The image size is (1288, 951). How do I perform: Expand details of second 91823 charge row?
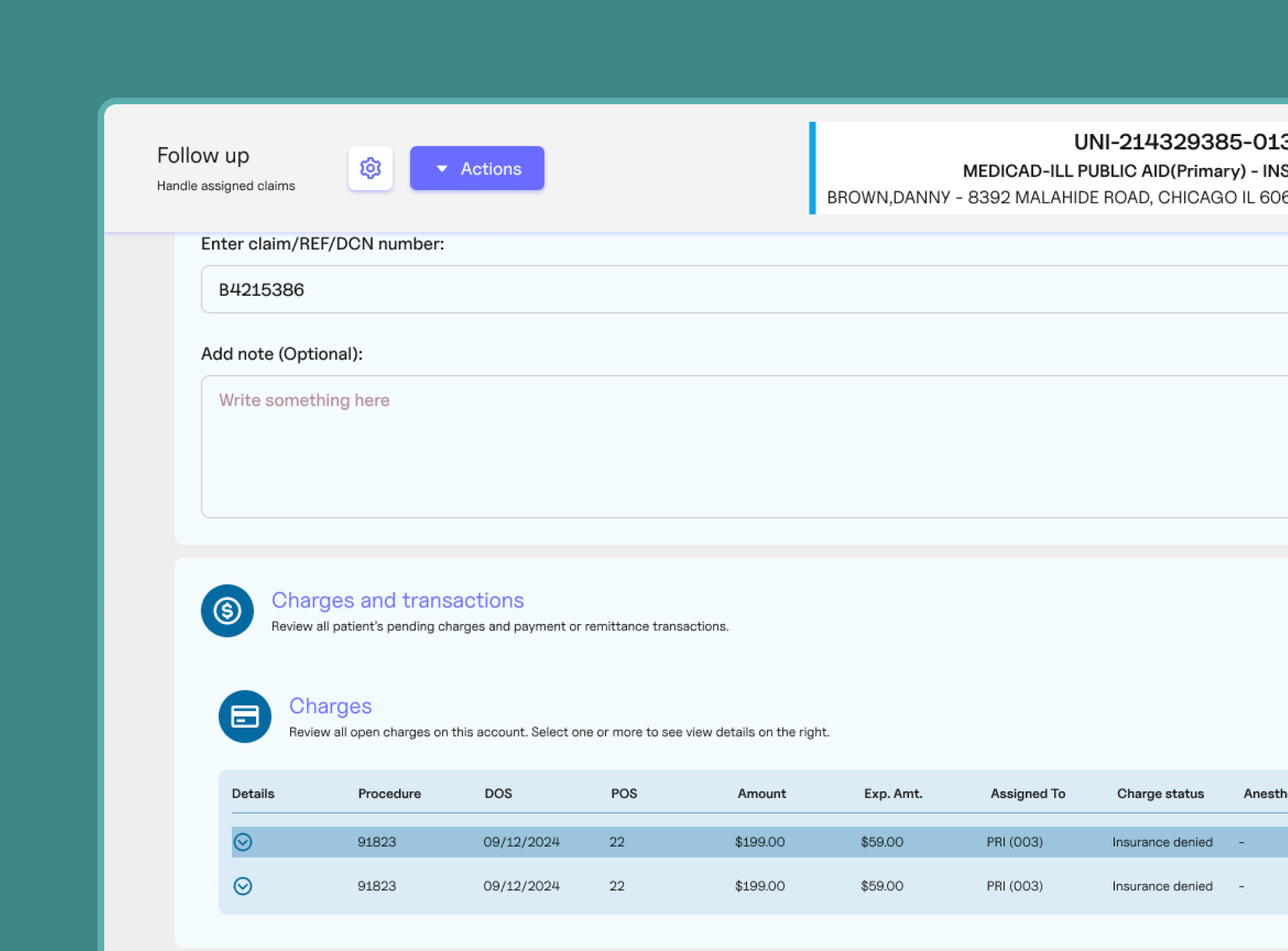coord(243,886)
